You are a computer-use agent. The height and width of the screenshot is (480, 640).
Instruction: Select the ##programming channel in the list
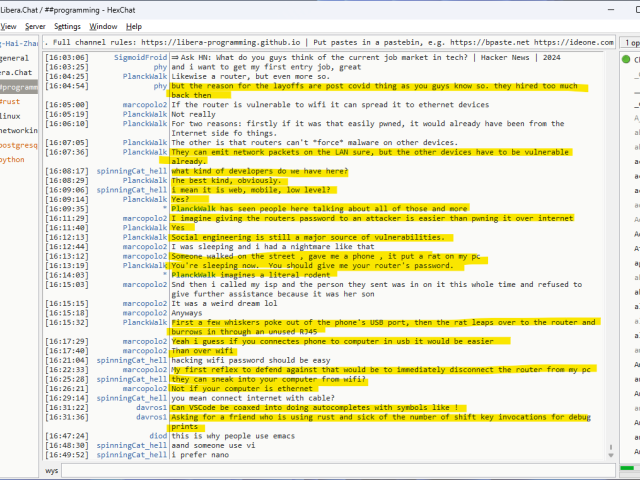[16, 88]
